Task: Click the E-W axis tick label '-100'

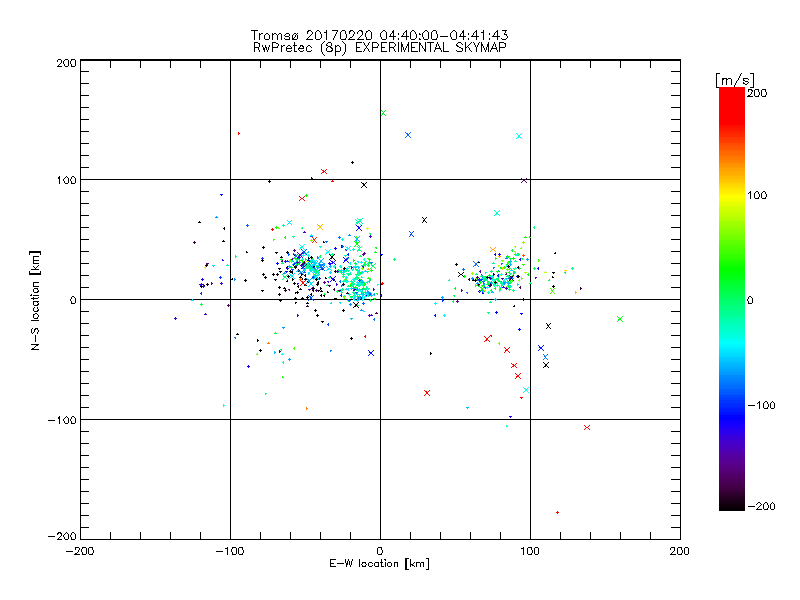Action: tap(230, 551)
